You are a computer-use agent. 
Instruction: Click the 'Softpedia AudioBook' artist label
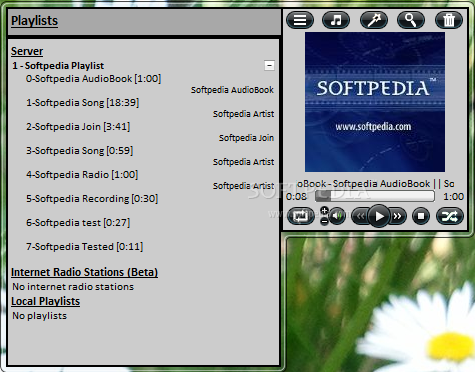(x=232, y=90)
